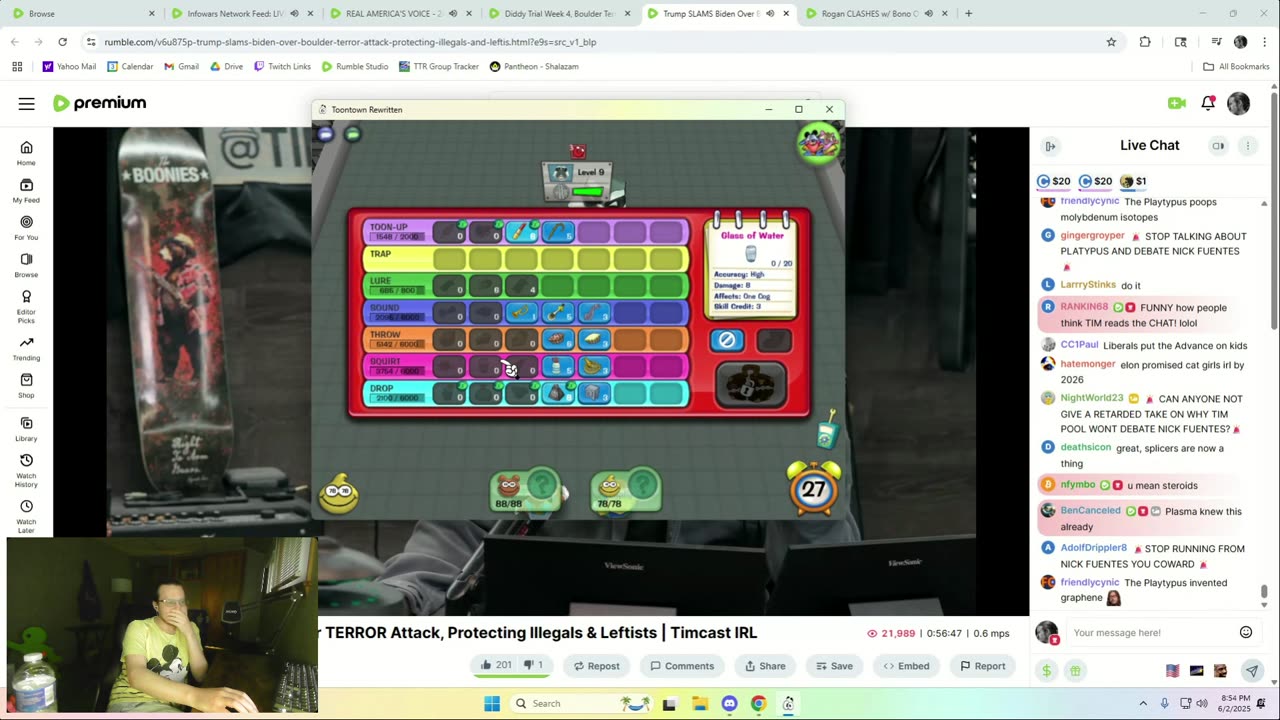Screen dimensions: 1280x720
Task: Click the Rumble premium logo
Action: (x=100, y=103)
